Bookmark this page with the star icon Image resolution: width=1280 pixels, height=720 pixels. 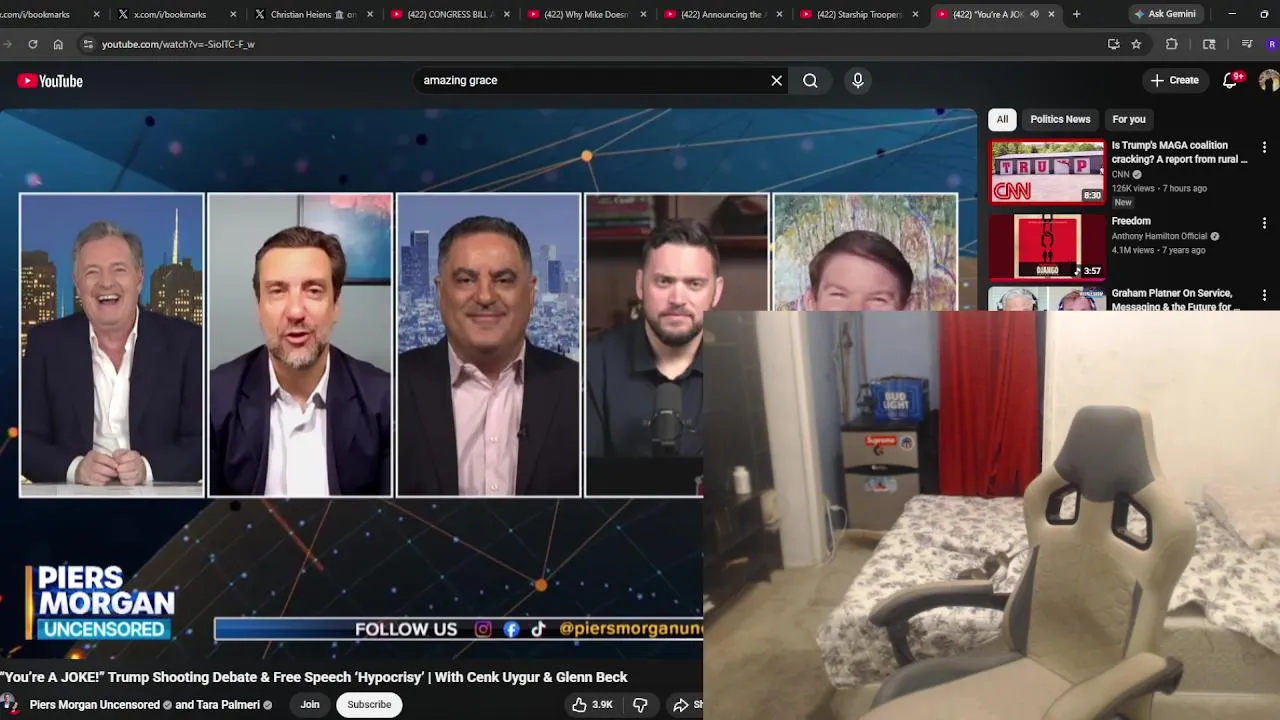point(1136,44)
